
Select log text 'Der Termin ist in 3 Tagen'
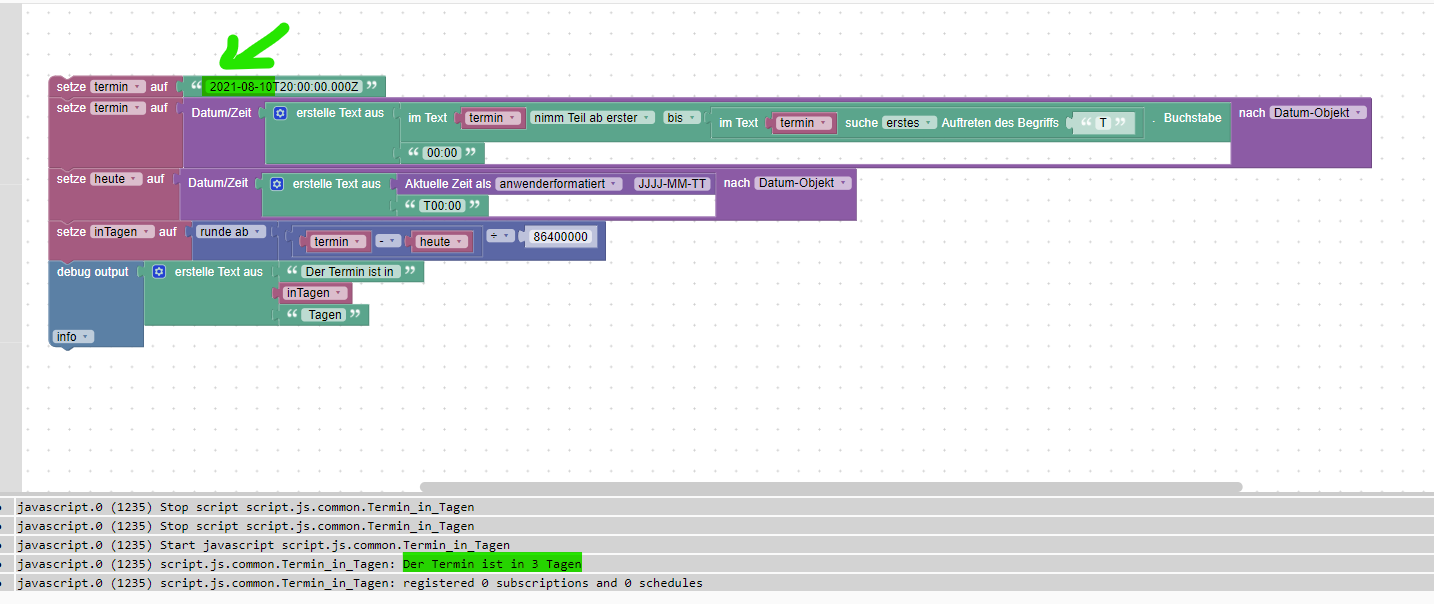click(x=492, y=564)
